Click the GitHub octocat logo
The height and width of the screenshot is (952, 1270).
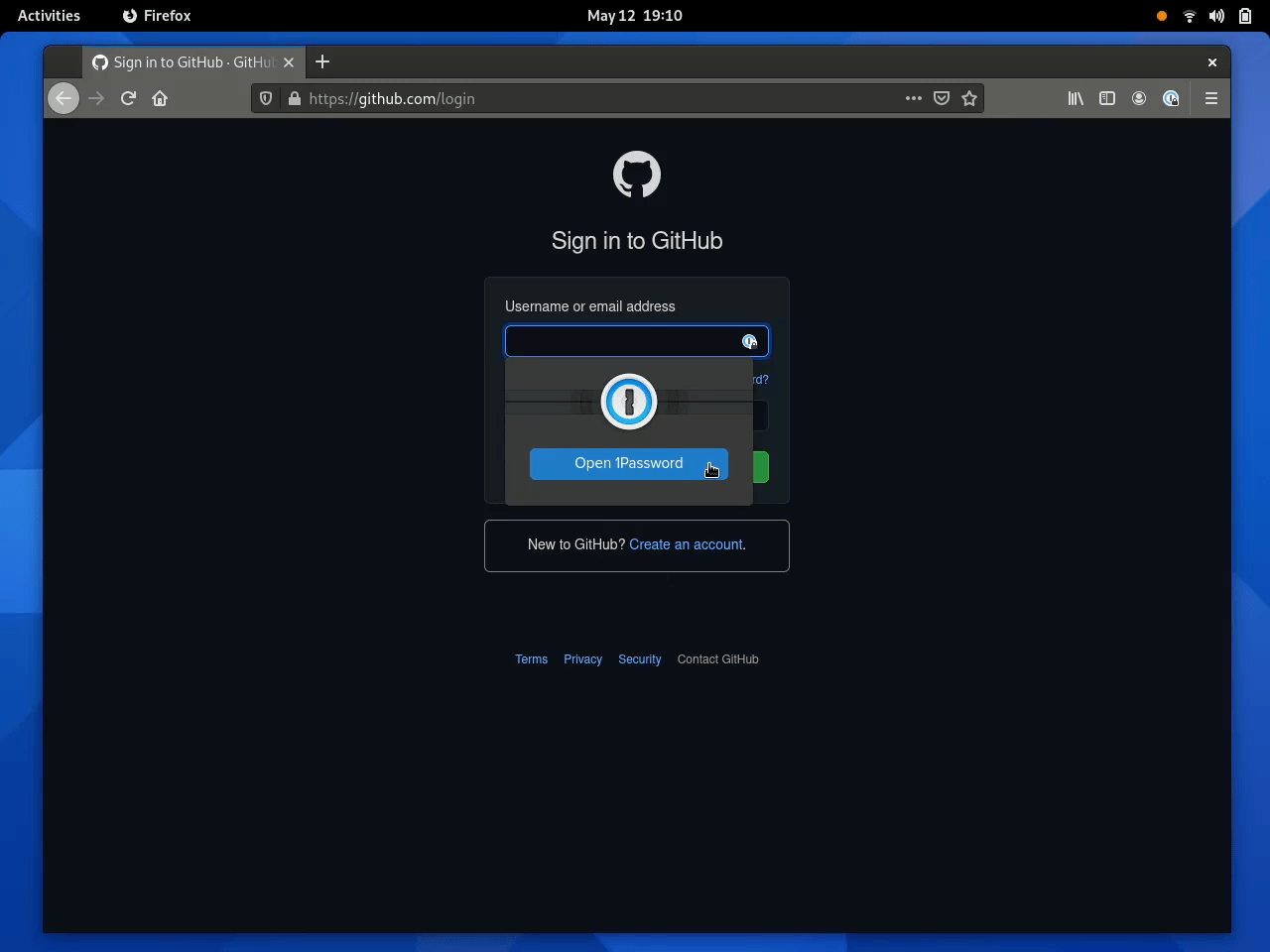(x=636, y=174)
